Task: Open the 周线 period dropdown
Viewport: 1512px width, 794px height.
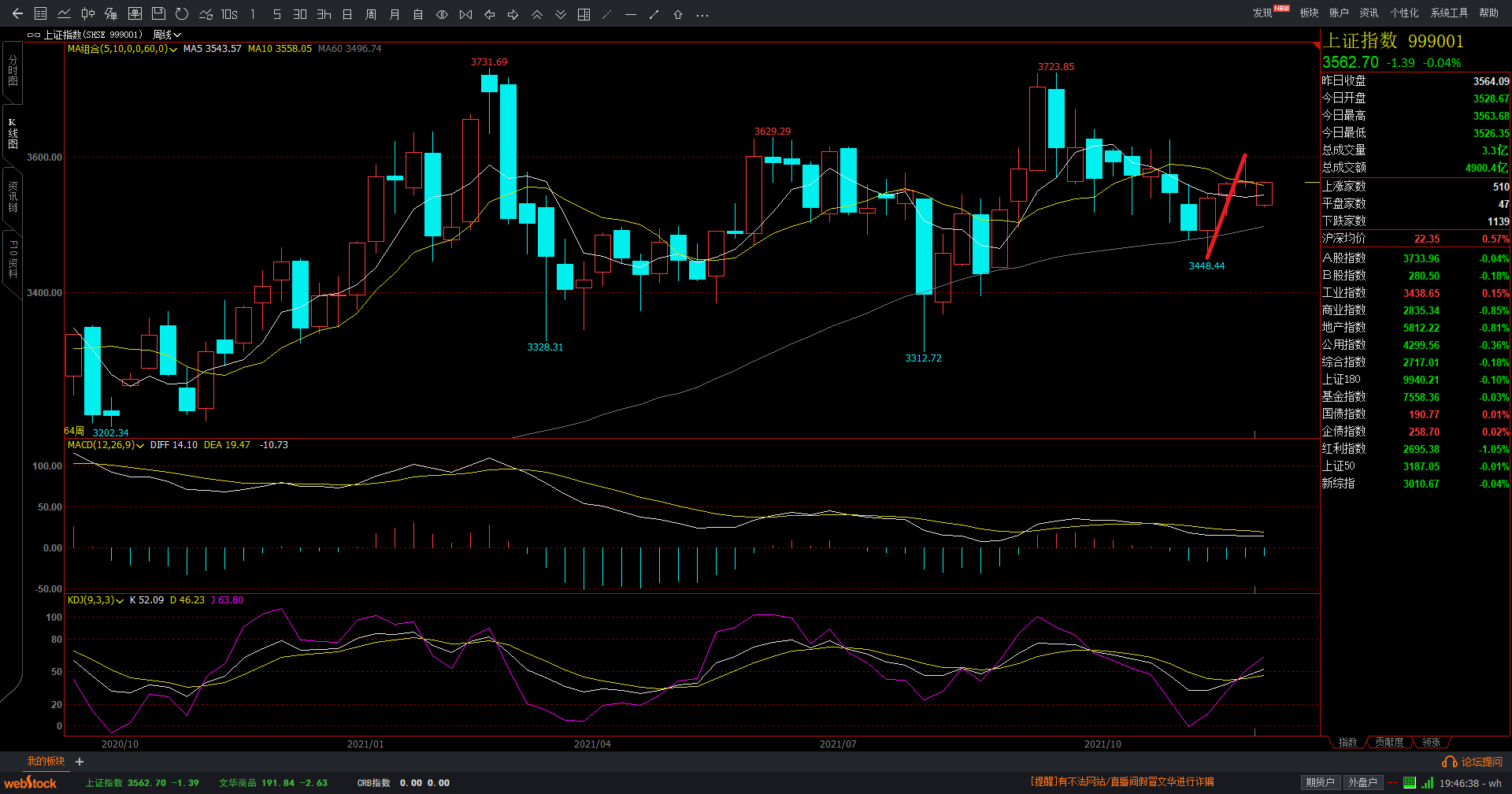Action: [x=166, y=35]
